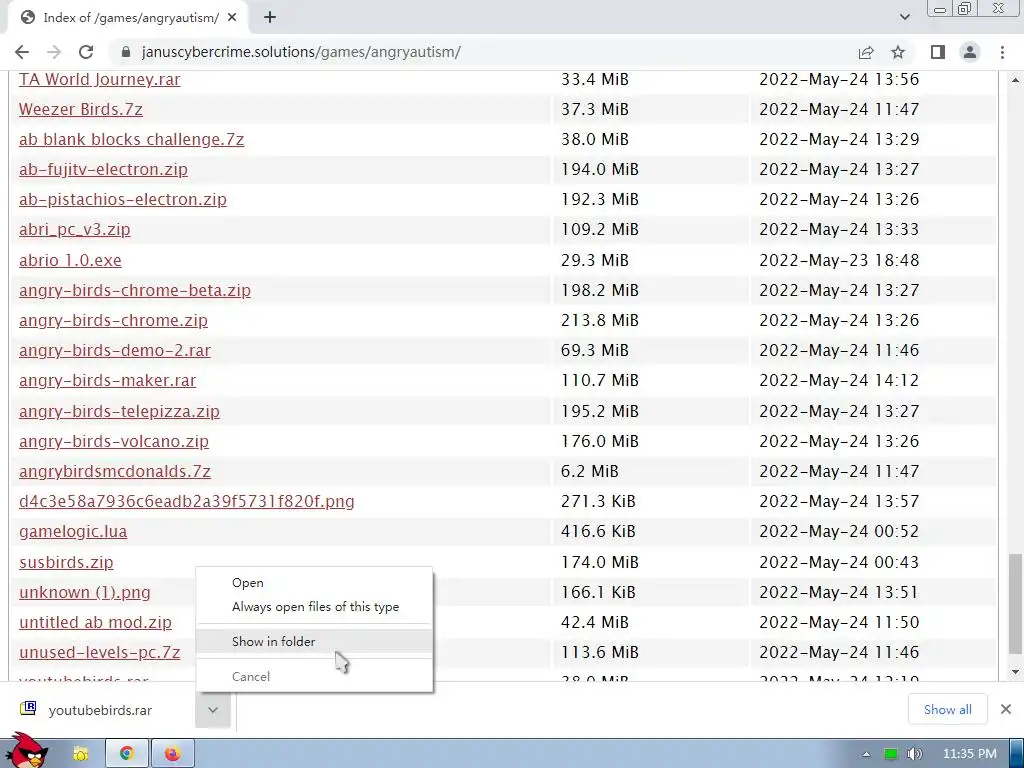Reload the current page
Image resolution: width=1024 pixels, height=768 pixels.
tap(86, 52)
